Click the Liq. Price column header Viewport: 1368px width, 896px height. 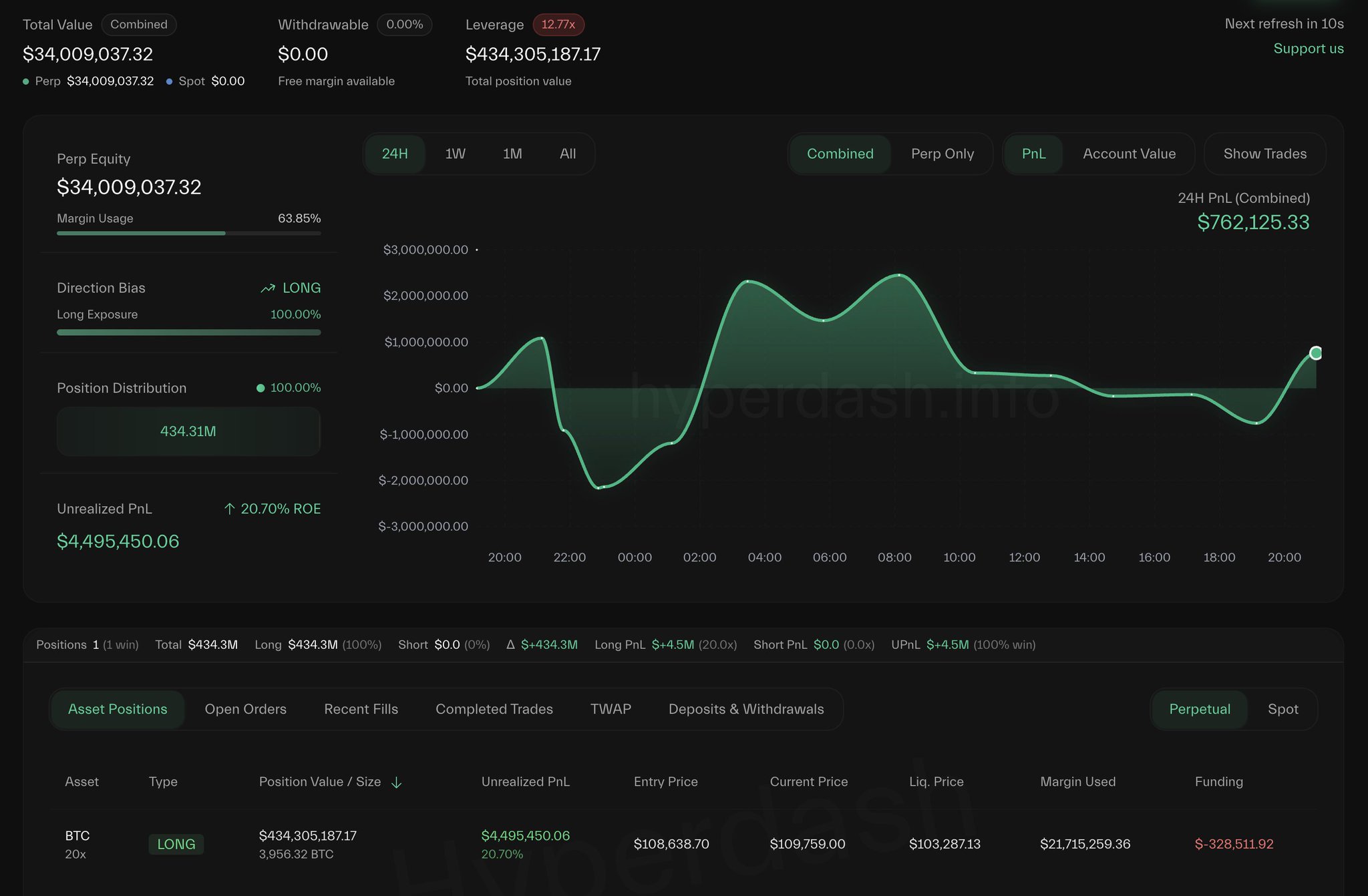[936, 782]
